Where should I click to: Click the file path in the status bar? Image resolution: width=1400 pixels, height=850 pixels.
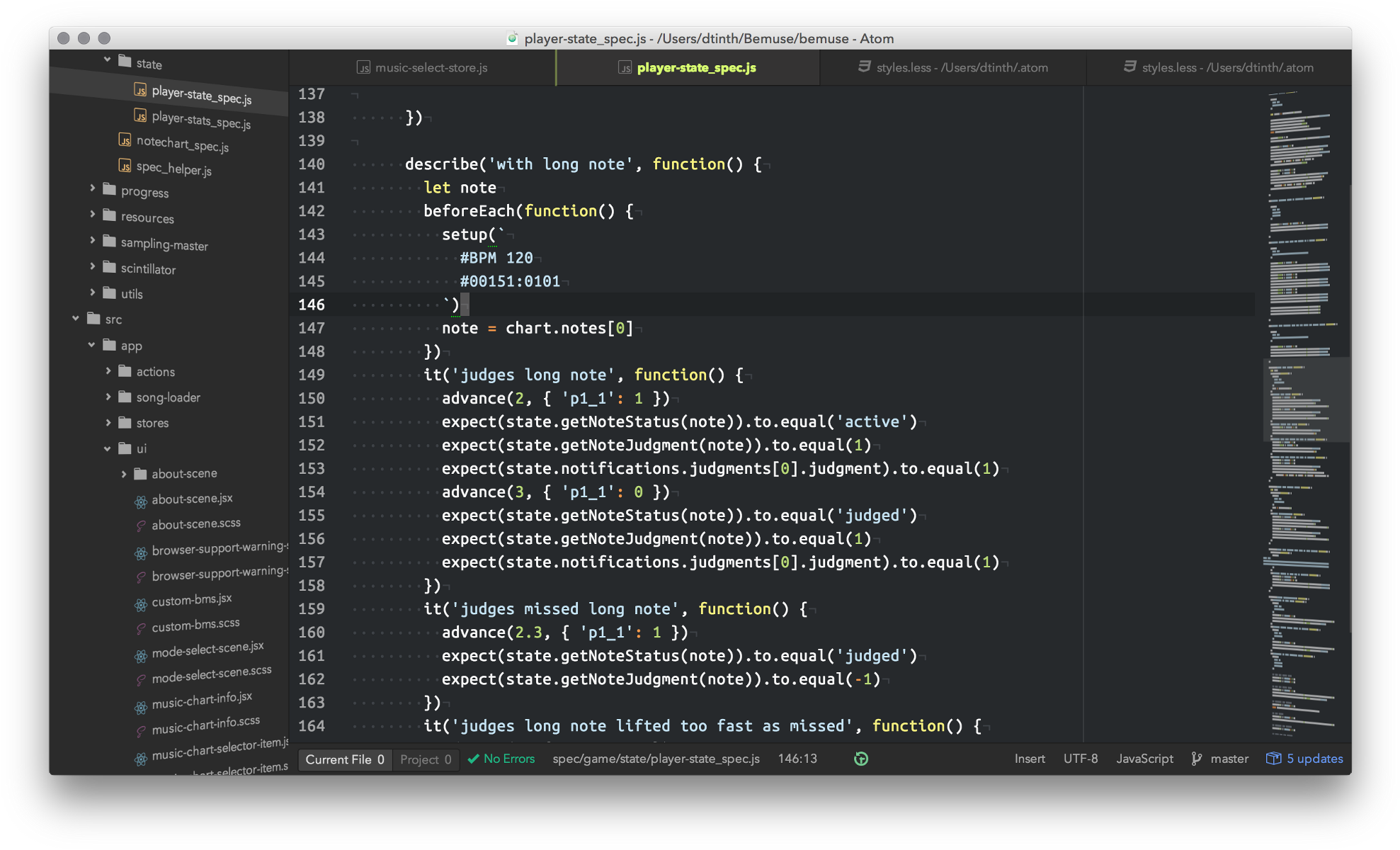tap(656, 759)
